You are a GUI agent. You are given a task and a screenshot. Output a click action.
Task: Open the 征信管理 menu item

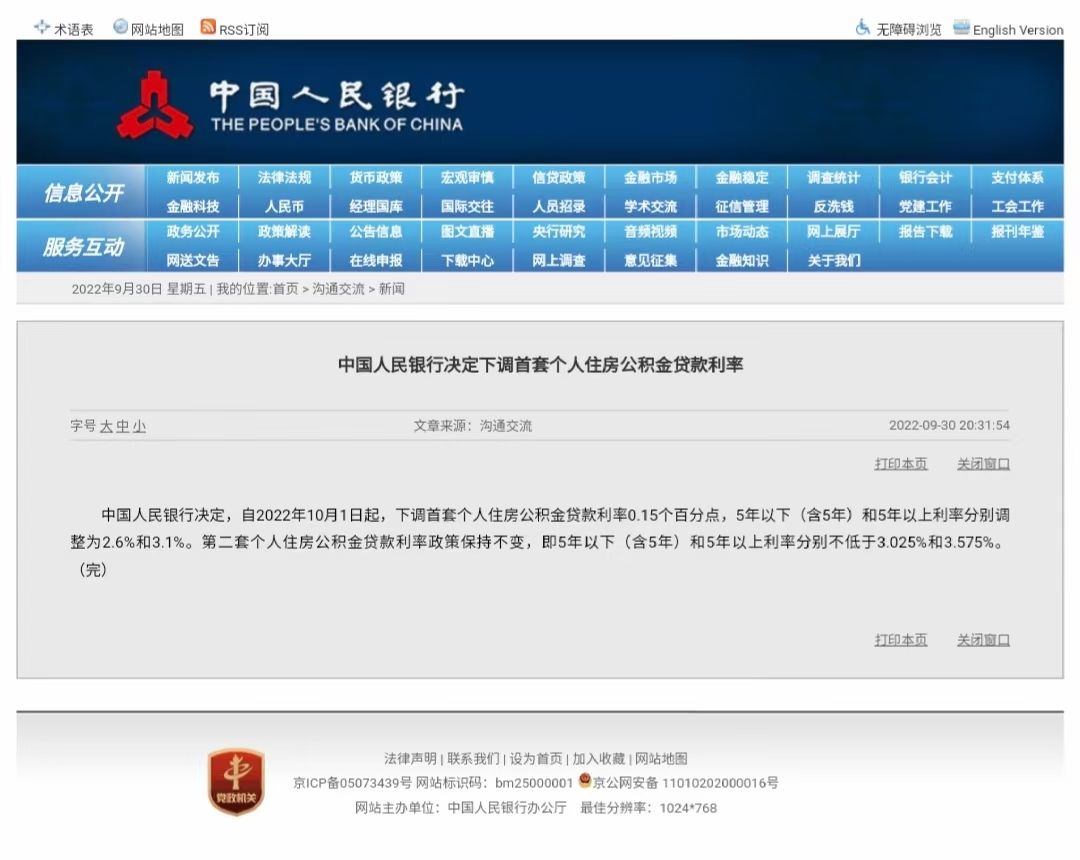pyautogui.click(x=742, y=207)
